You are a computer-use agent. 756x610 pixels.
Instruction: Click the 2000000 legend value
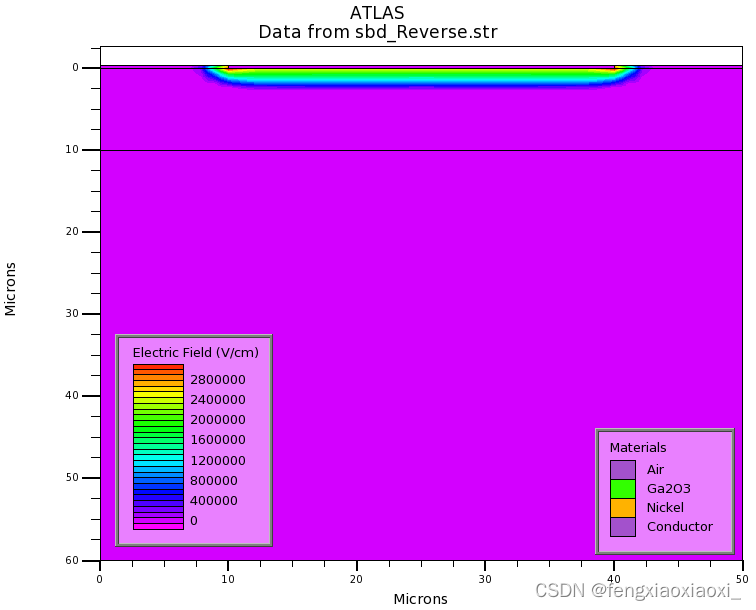point(218,420)
